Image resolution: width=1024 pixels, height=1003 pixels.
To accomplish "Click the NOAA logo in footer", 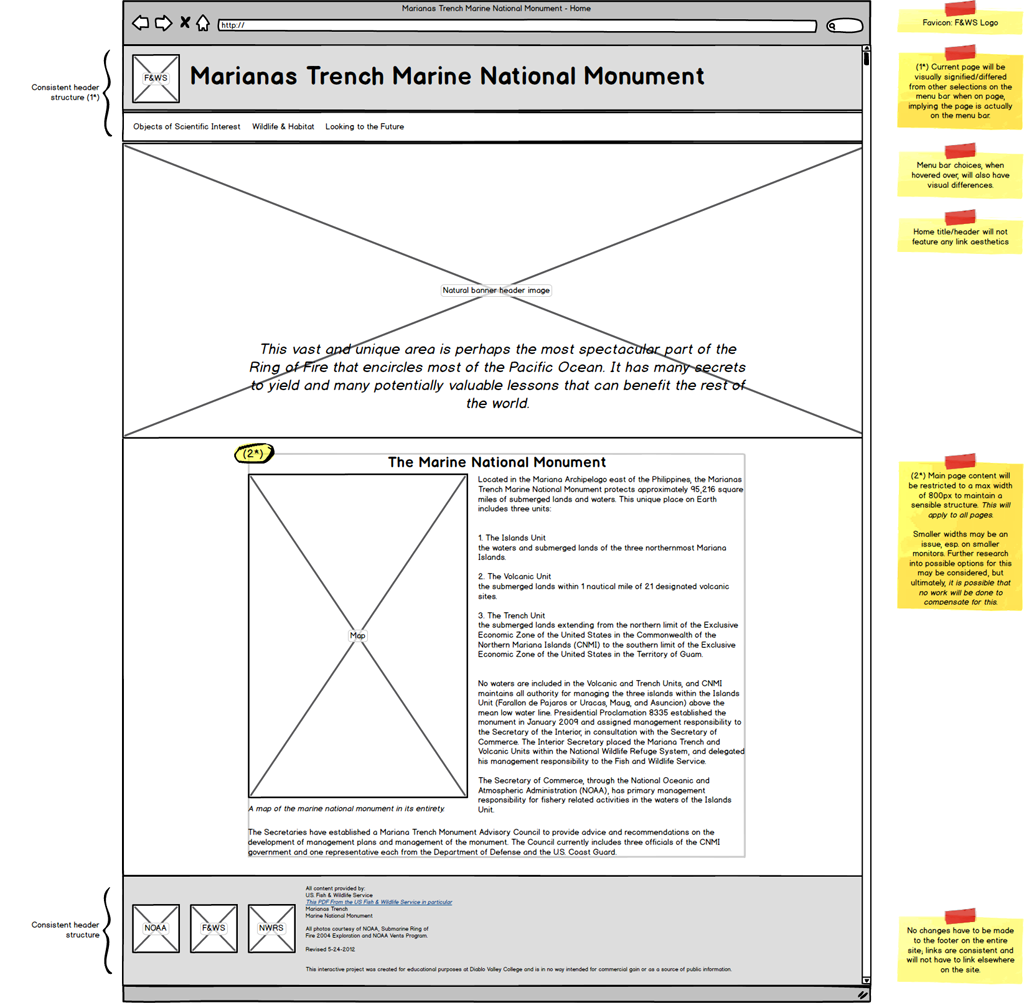I will pyautogui.click(x=156, y=928).
